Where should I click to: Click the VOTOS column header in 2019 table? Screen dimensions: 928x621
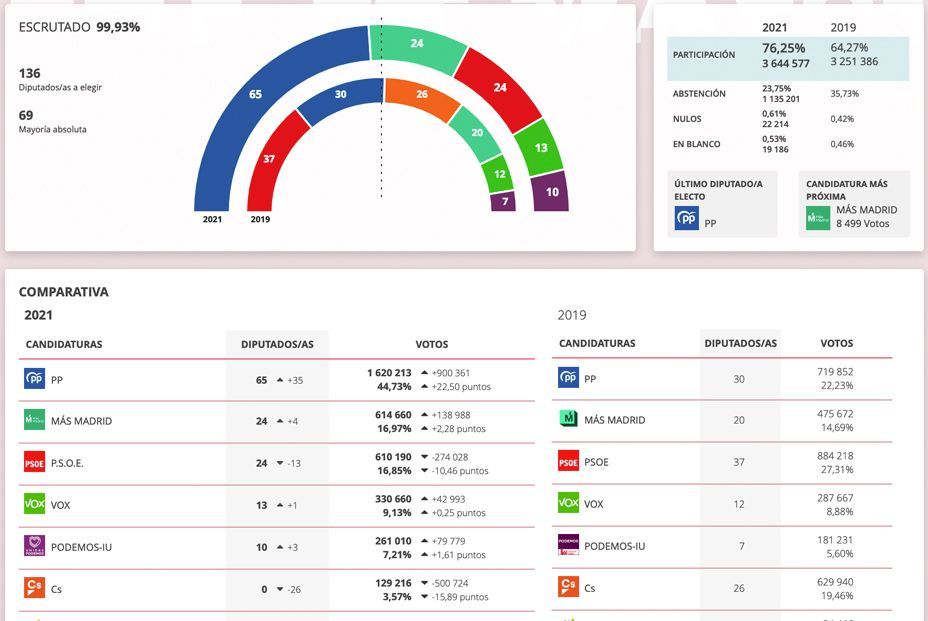tap(836, 343)
